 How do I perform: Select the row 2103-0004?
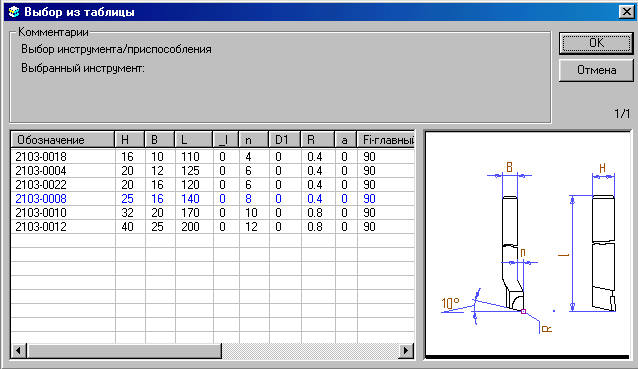pos(212,170)
